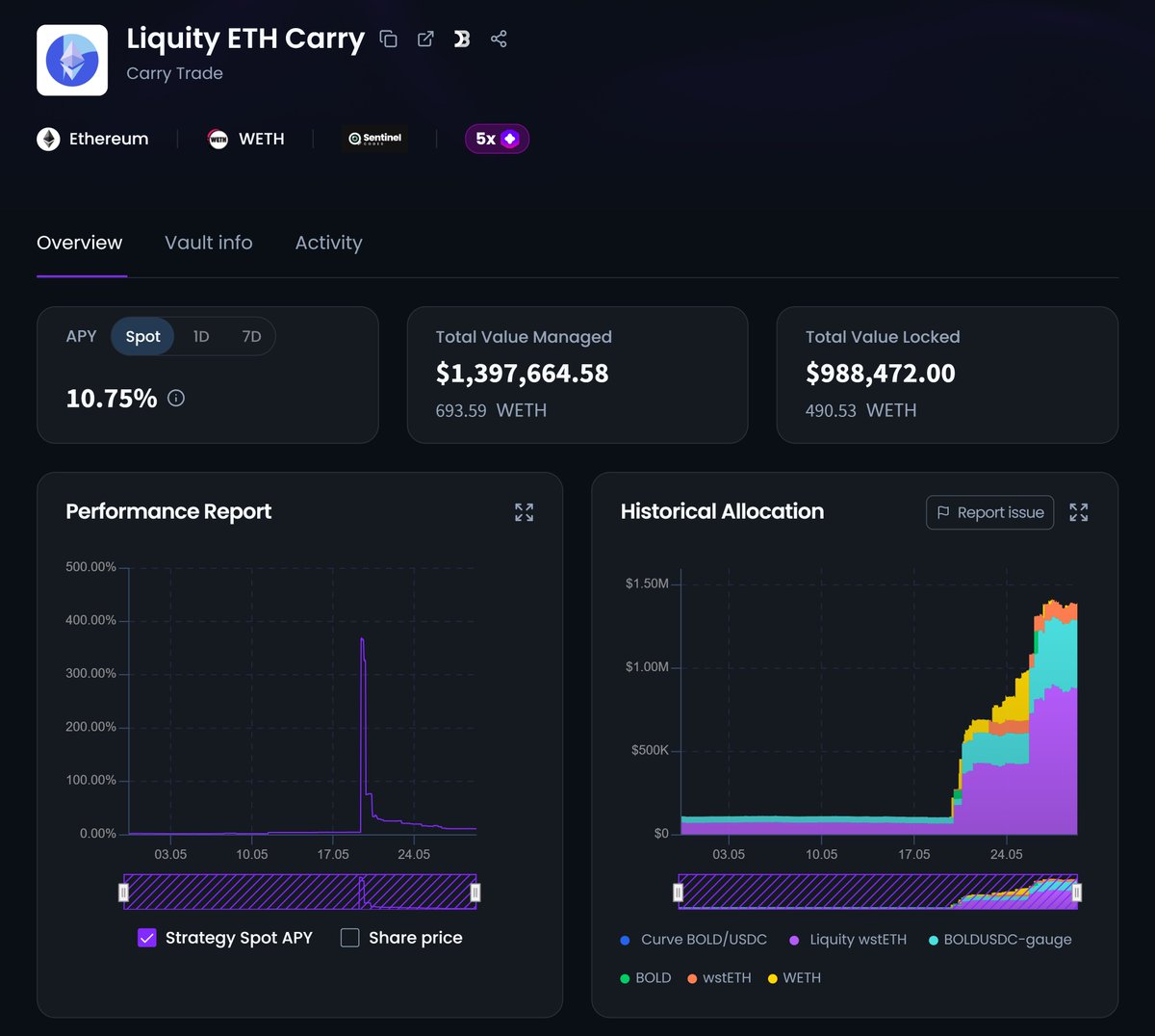Expand the Performance Report chart to fullscreen

[524, 512]
